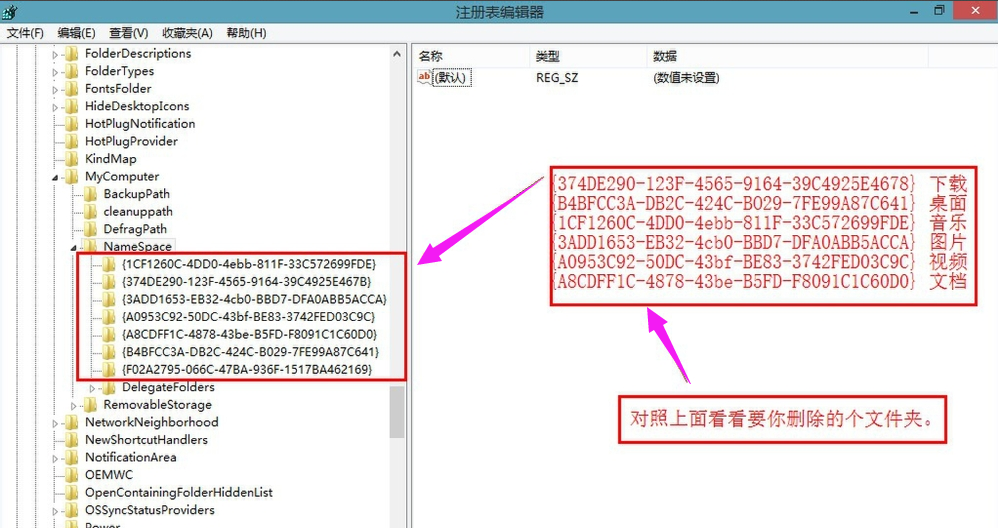The height and width of the screenshot is (528, 998).
Task: Open the 文件(F) menu
Action: pos(25,33)
